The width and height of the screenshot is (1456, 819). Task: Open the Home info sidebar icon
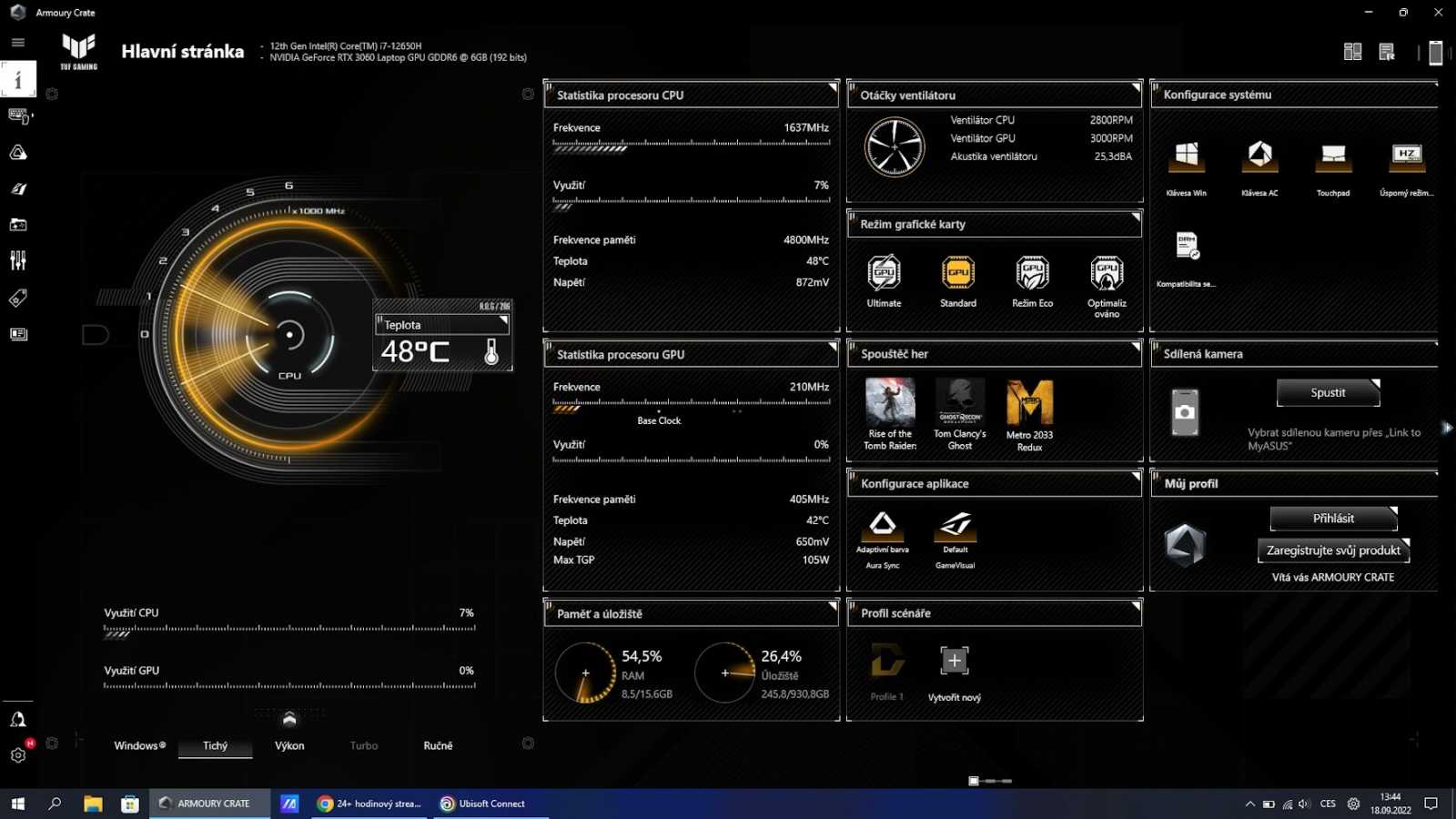pos(18,79)
